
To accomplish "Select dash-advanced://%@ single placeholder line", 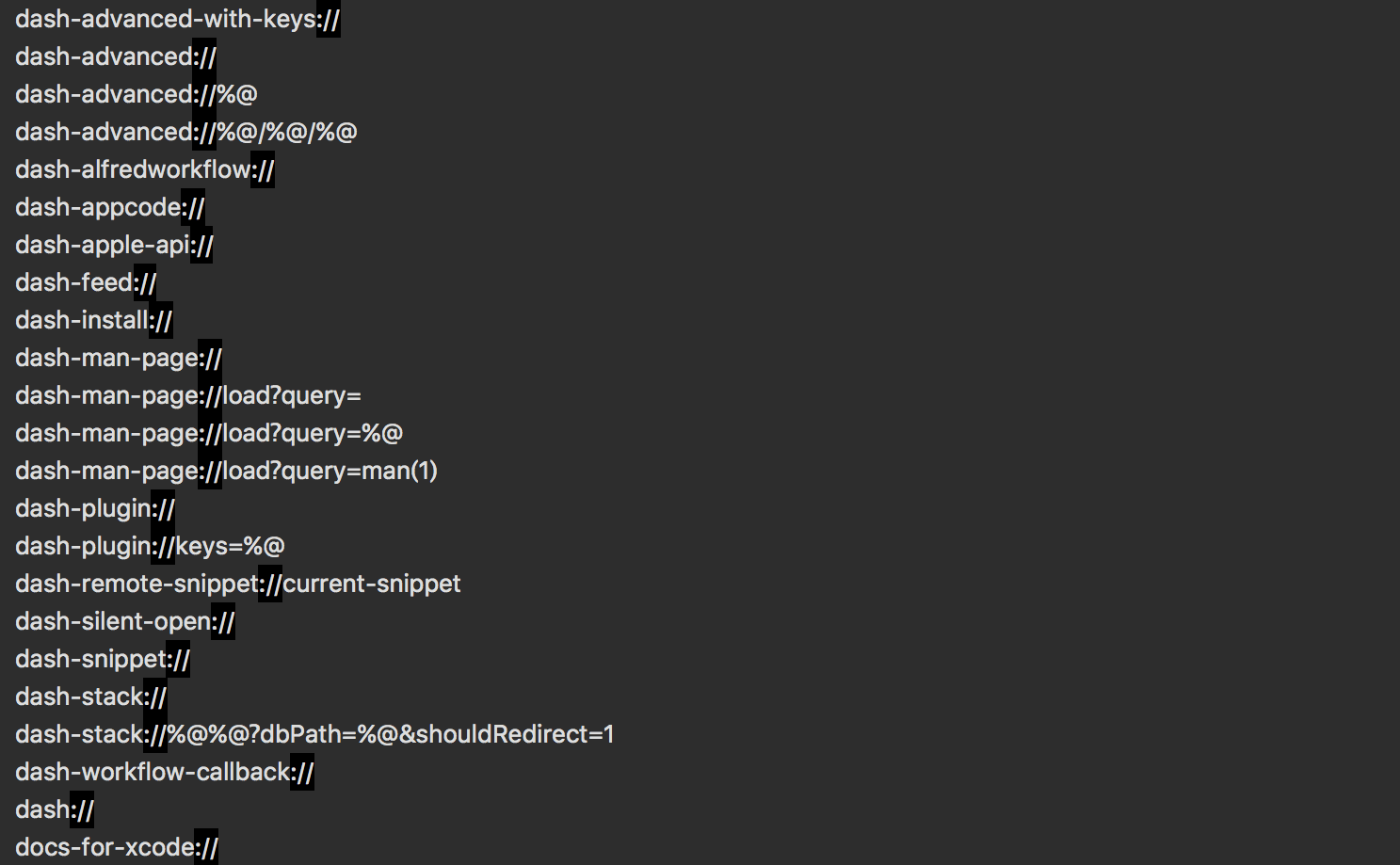I will click(137, 94).
